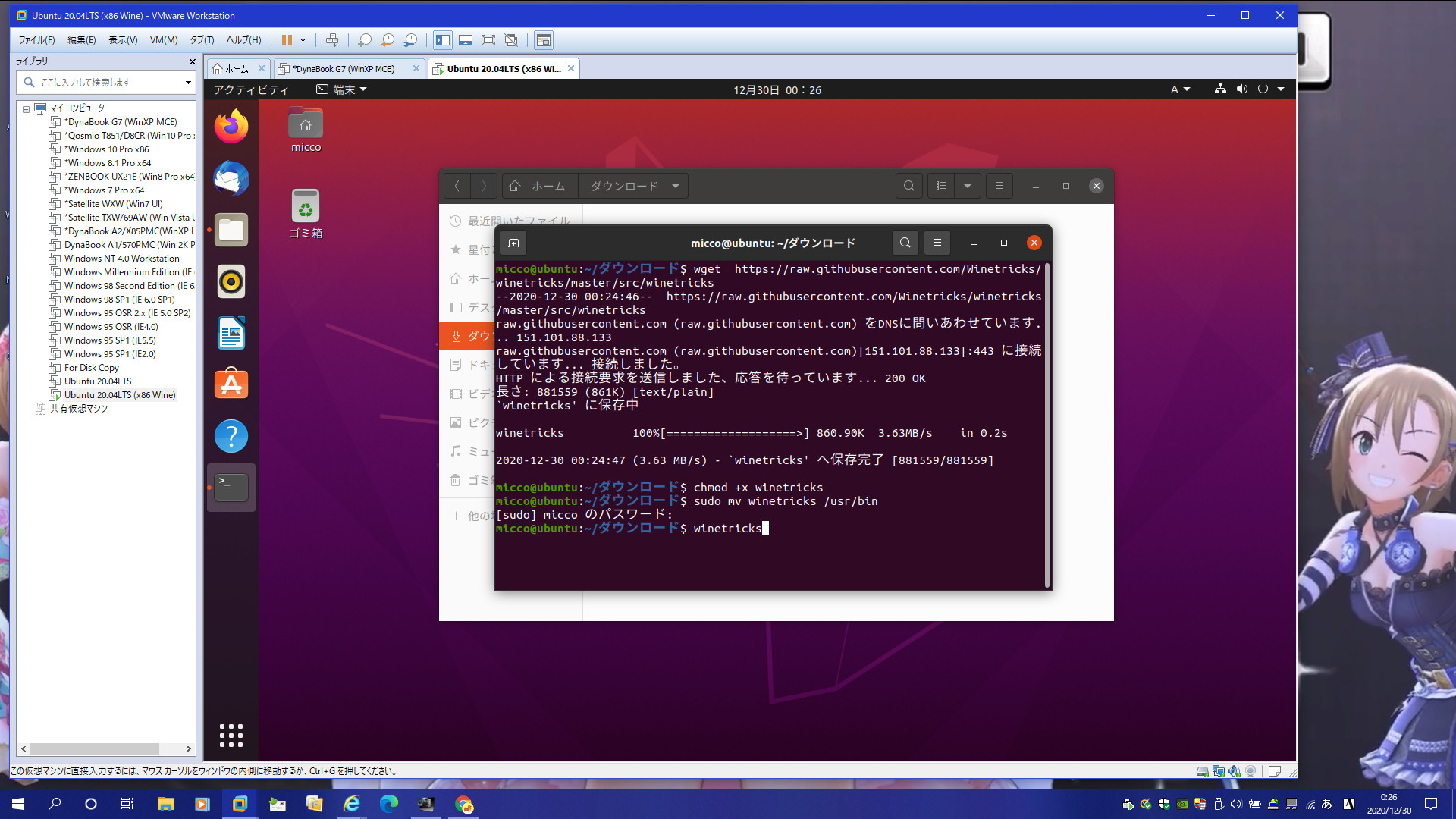
Task: Open the input source A dropdown
Action: (x=1180, y=89)
